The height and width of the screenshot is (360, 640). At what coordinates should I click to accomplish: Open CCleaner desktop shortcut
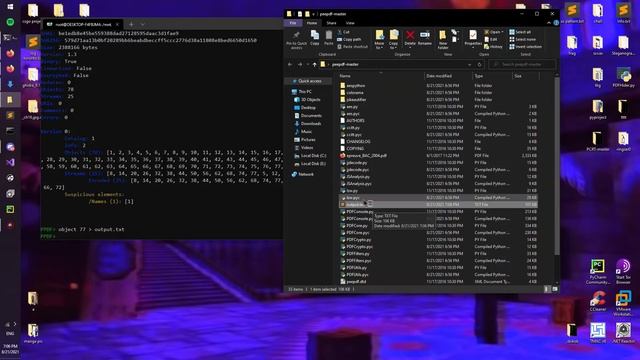pyautogui.click(x=598, y=301)
